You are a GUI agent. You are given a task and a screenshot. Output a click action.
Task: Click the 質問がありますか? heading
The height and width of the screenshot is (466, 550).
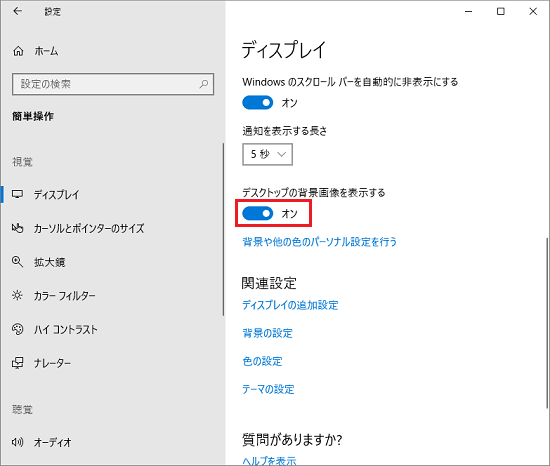[292, 440]
